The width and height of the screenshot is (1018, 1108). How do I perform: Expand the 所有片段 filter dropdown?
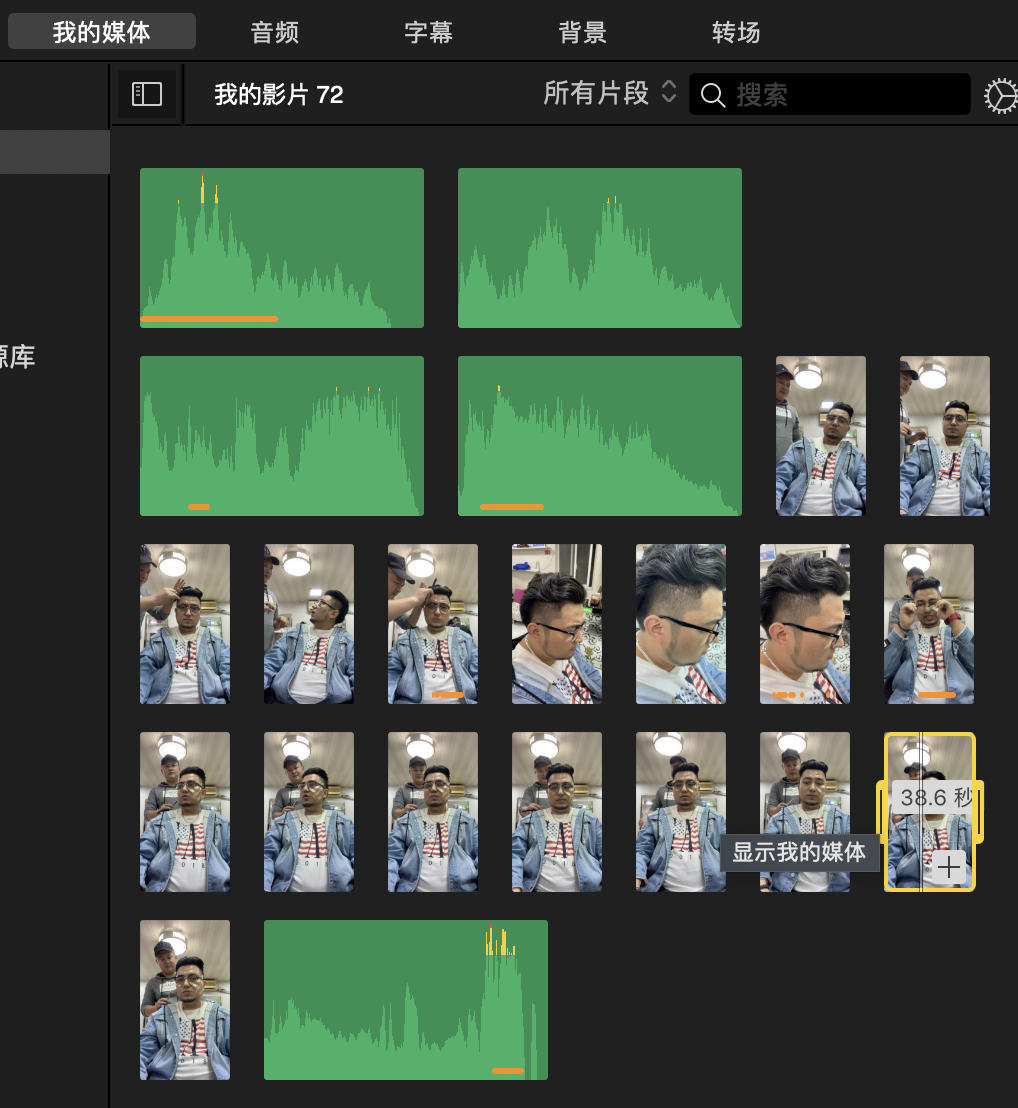(x=610, y=94)
